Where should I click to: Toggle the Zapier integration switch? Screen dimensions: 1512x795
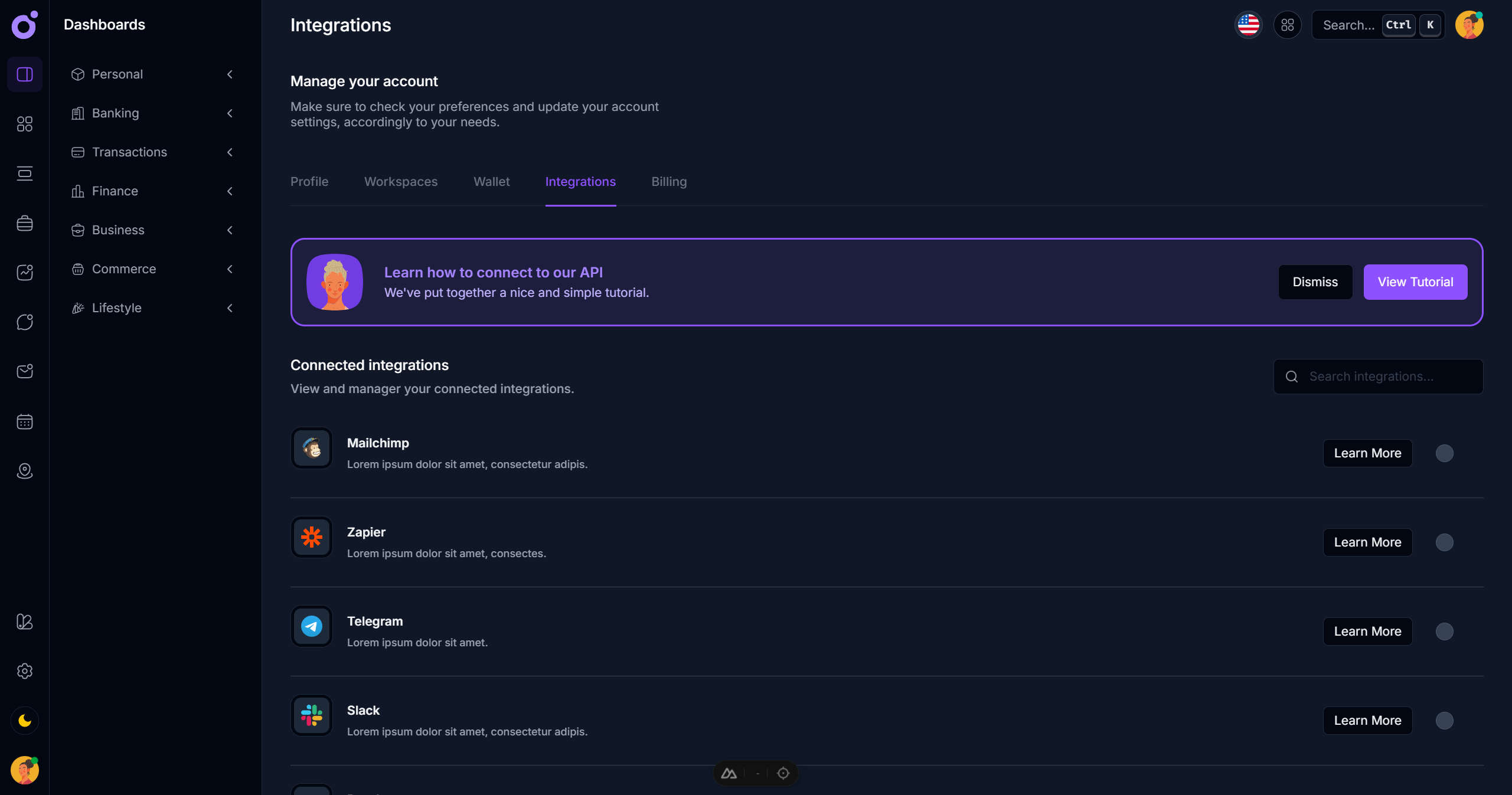pyautogui.click(x=1444, y=542)
